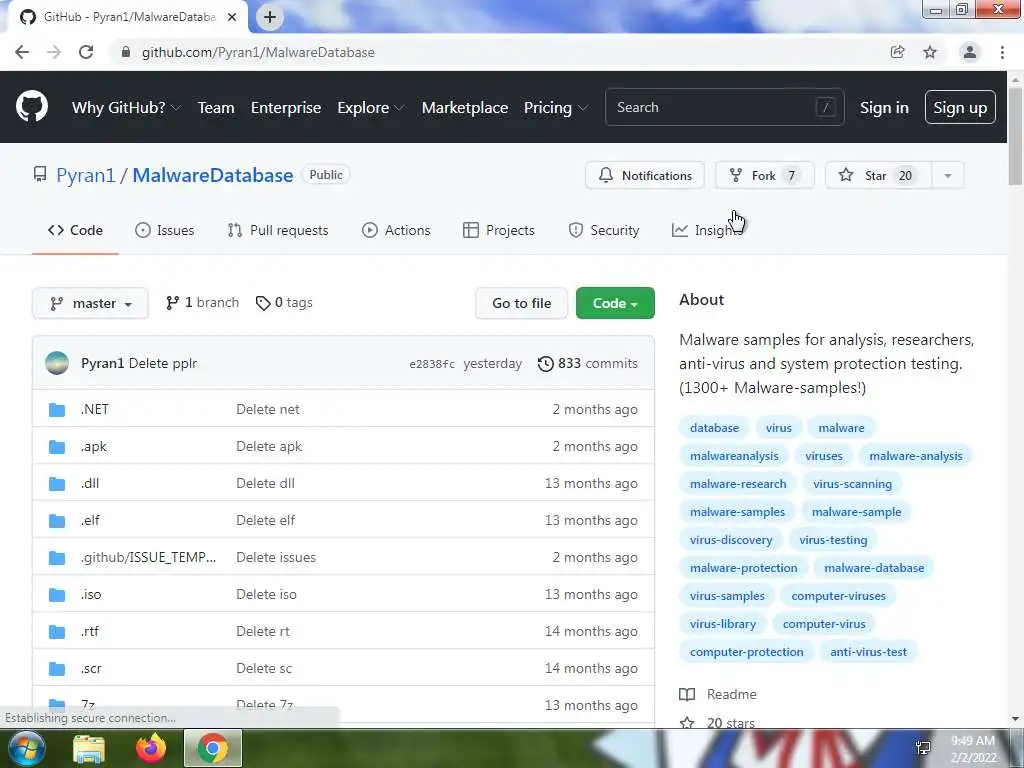Image resolution: width=1024 pixels, height=768 pixels.
Task: Click the .NET folder icon
Action: click(57, 409)
